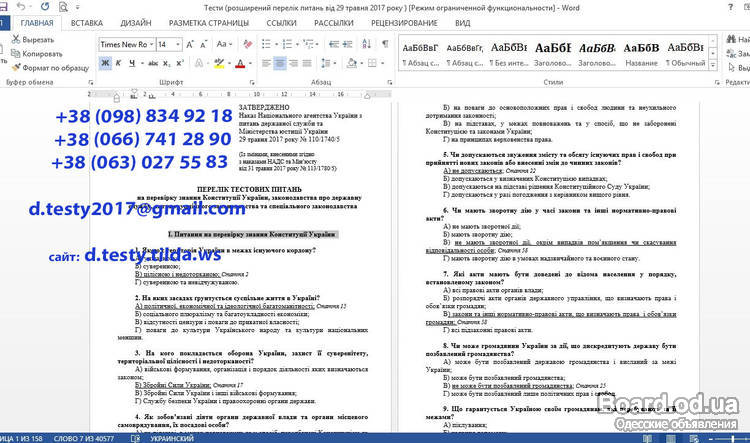Viewport: 750px width, 443px height.
Task: Apply paragraph shading bucket
Action: [x=352, y=63]
